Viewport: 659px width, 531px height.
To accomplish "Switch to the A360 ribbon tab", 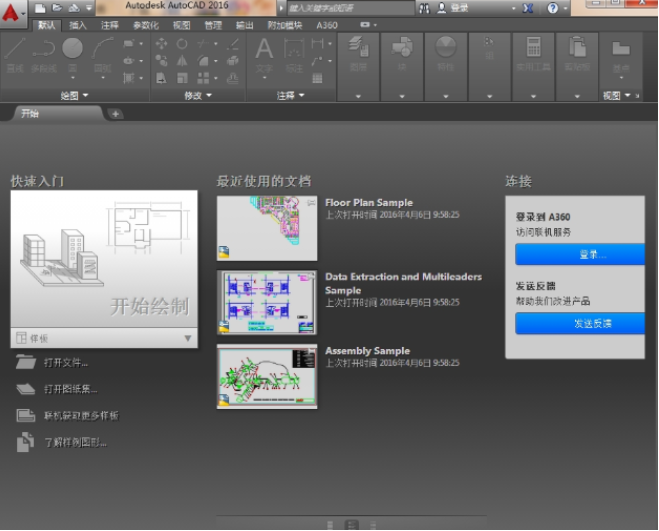I will 327,25.
